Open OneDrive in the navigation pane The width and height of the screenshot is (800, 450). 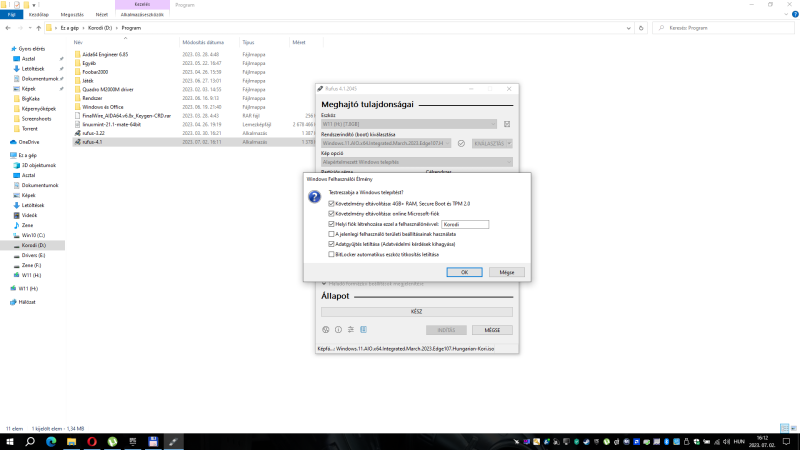(29, 142)
